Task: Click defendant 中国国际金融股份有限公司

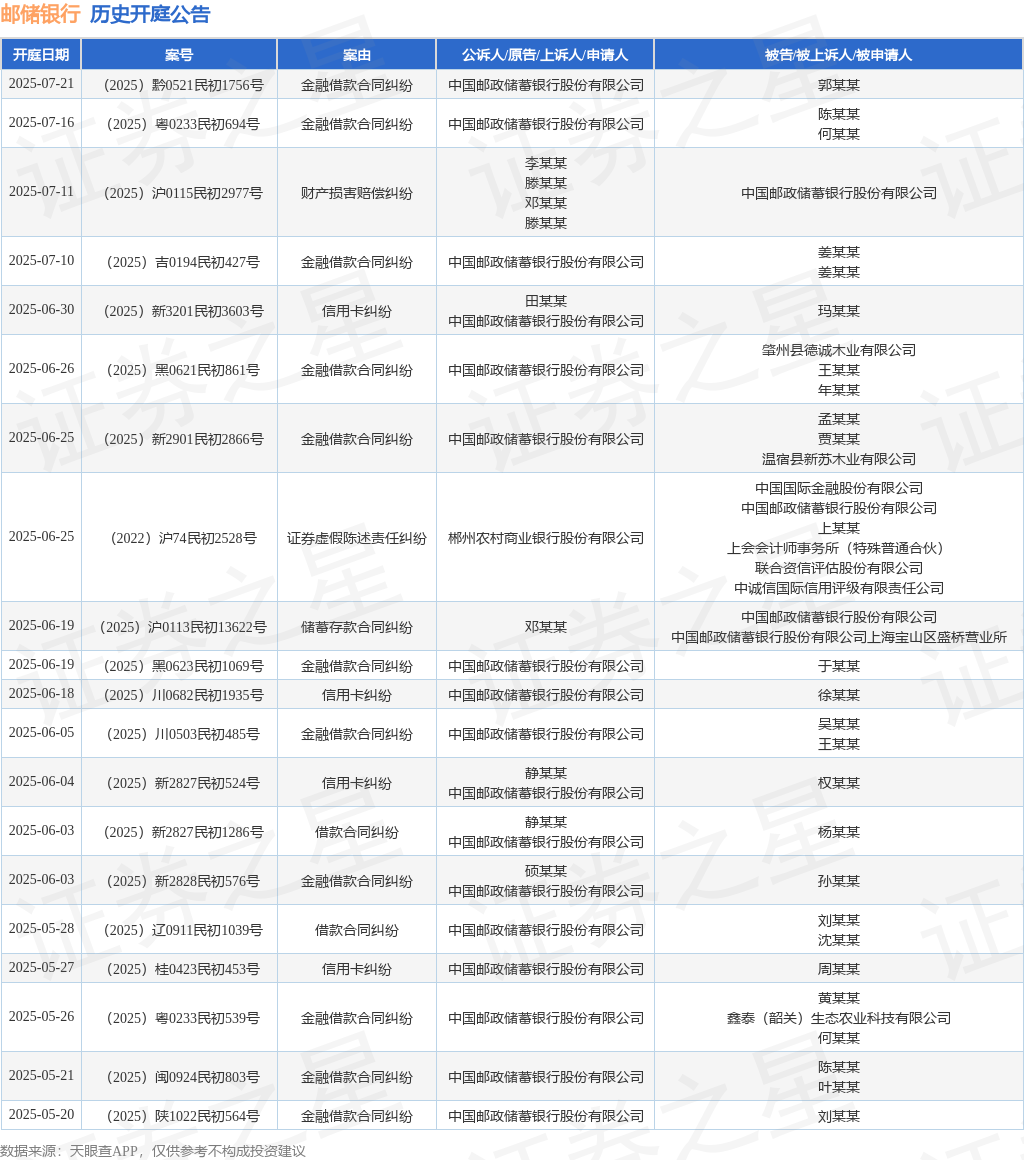Action: [x=839, y=488]
